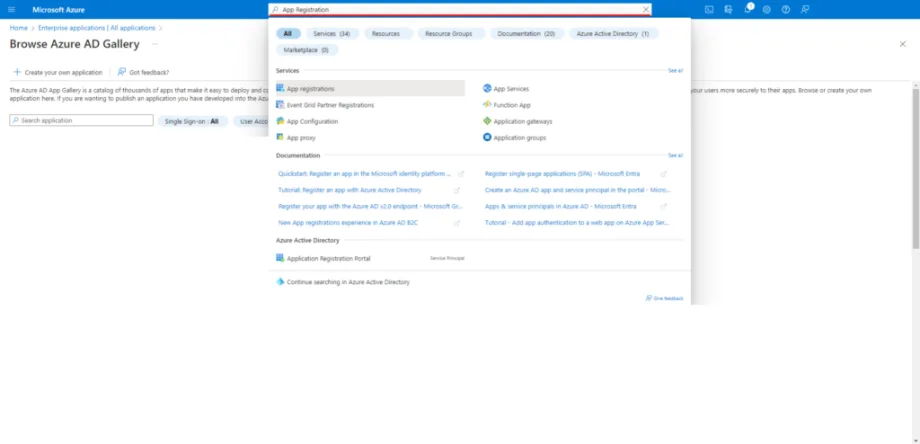The image size is (920, 444).
Task: Open the notifications bell
Action: (748, 9)
